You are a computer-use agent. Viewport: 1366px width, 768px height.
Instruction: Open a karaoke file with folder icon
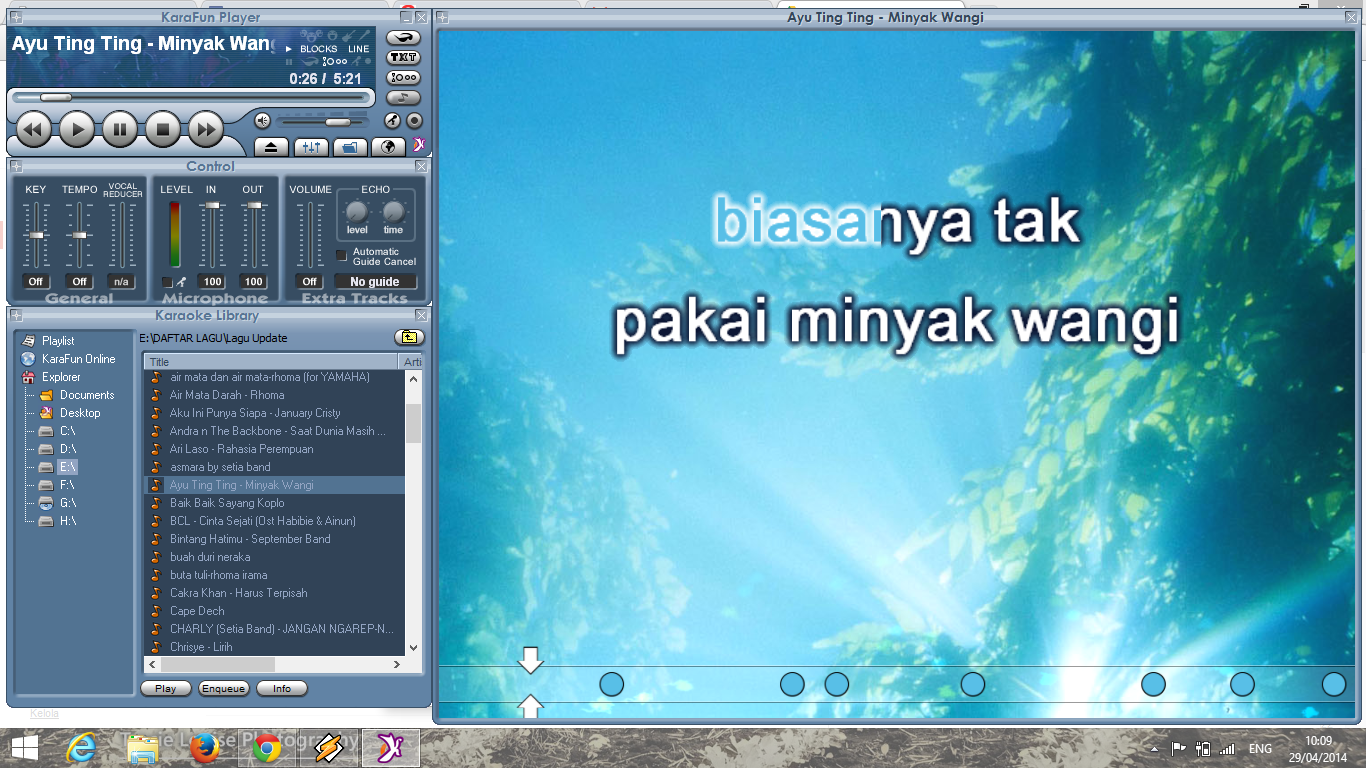click(x=349, y=147)
